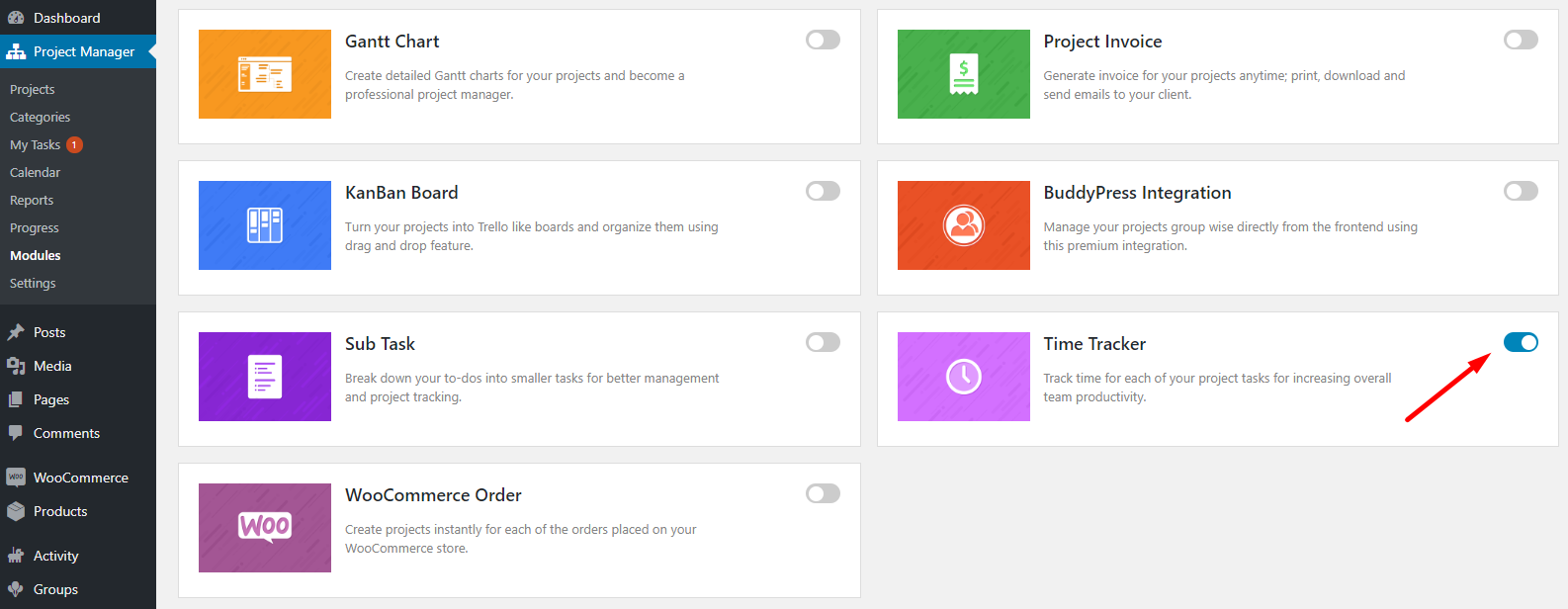Disable the Time Tracker module toggle

coord(1521,342)
